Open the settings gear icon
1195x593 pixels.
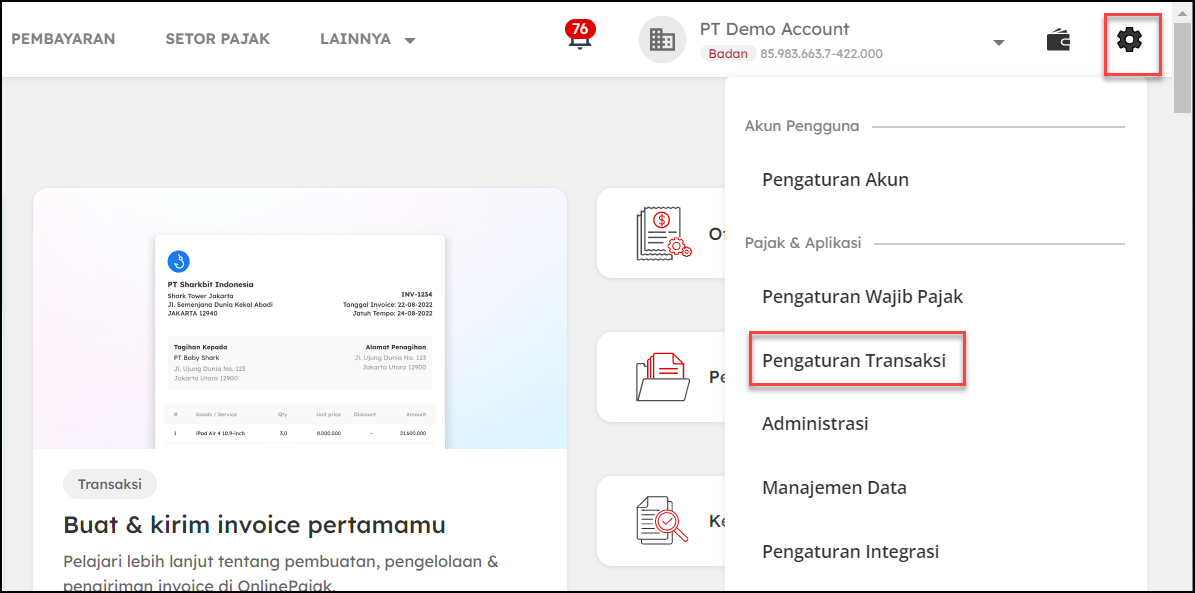point(1130,41)
